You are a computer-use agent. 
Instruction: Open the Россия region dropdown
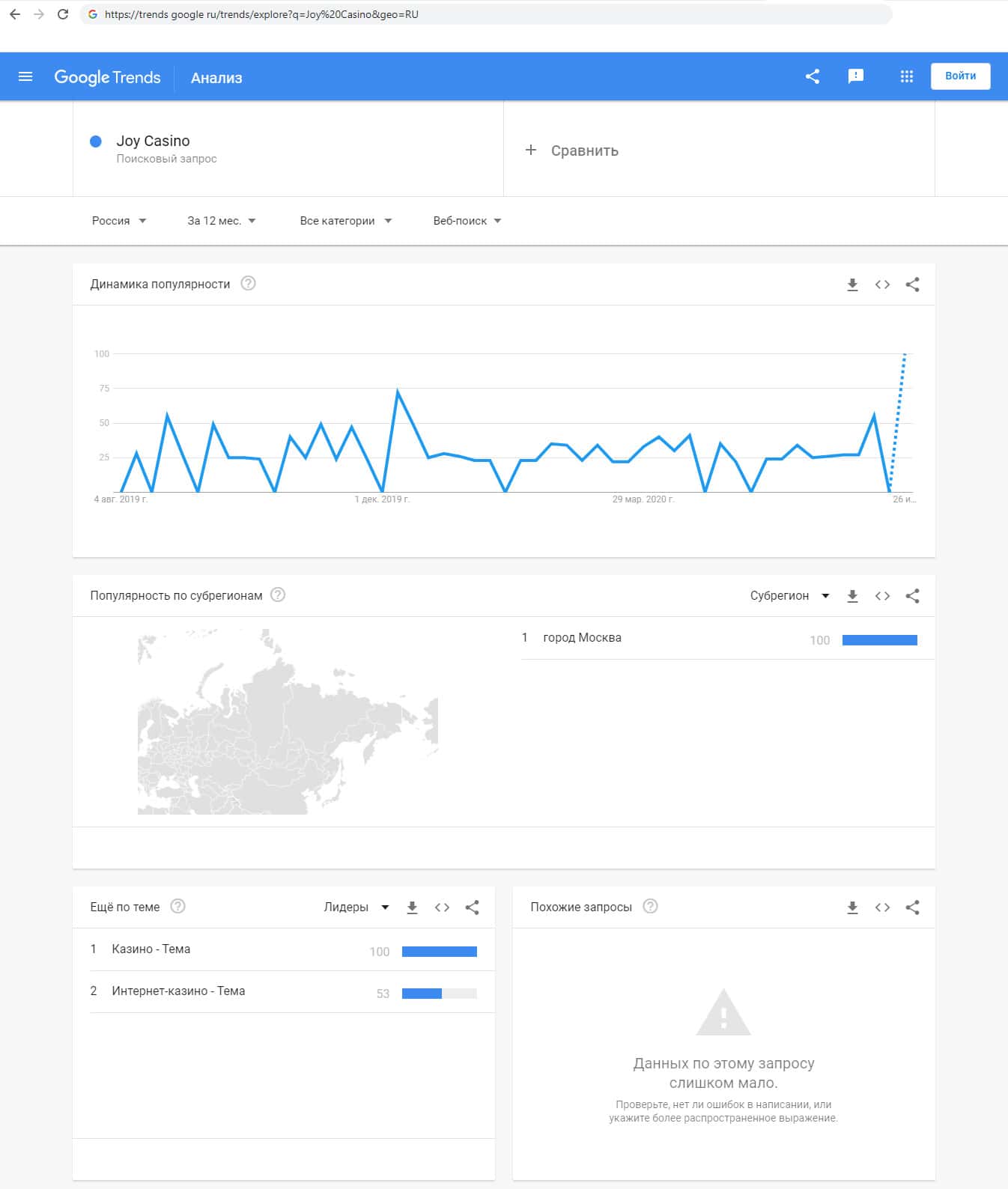(x=118, y=221)
